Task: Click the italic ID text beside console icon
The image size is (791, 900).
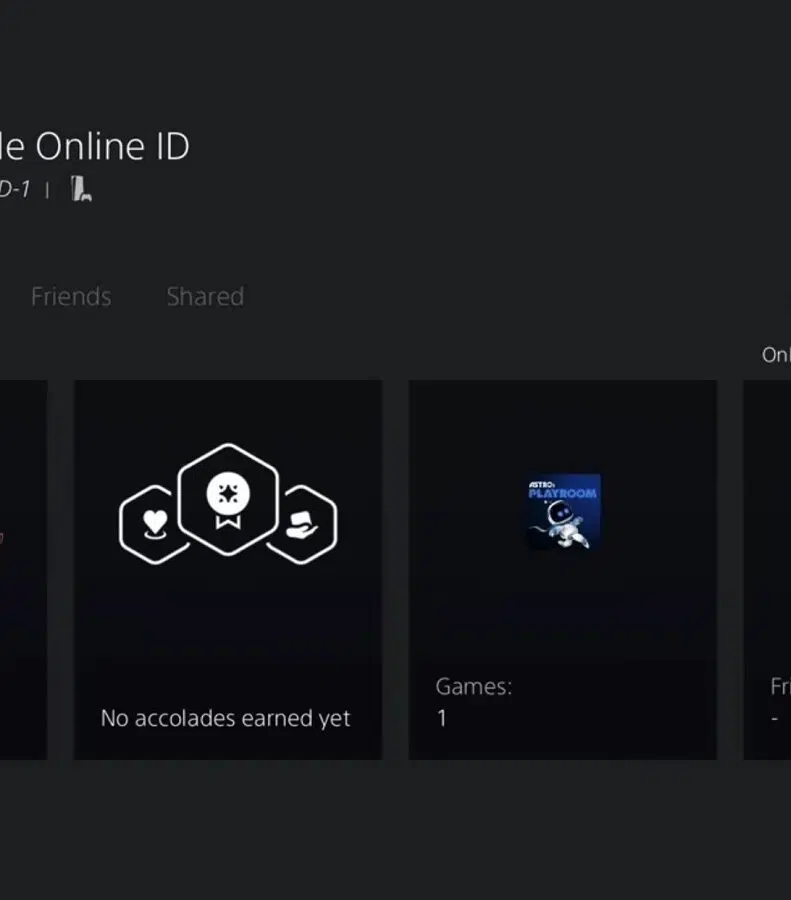Action: tap(14, 189)
